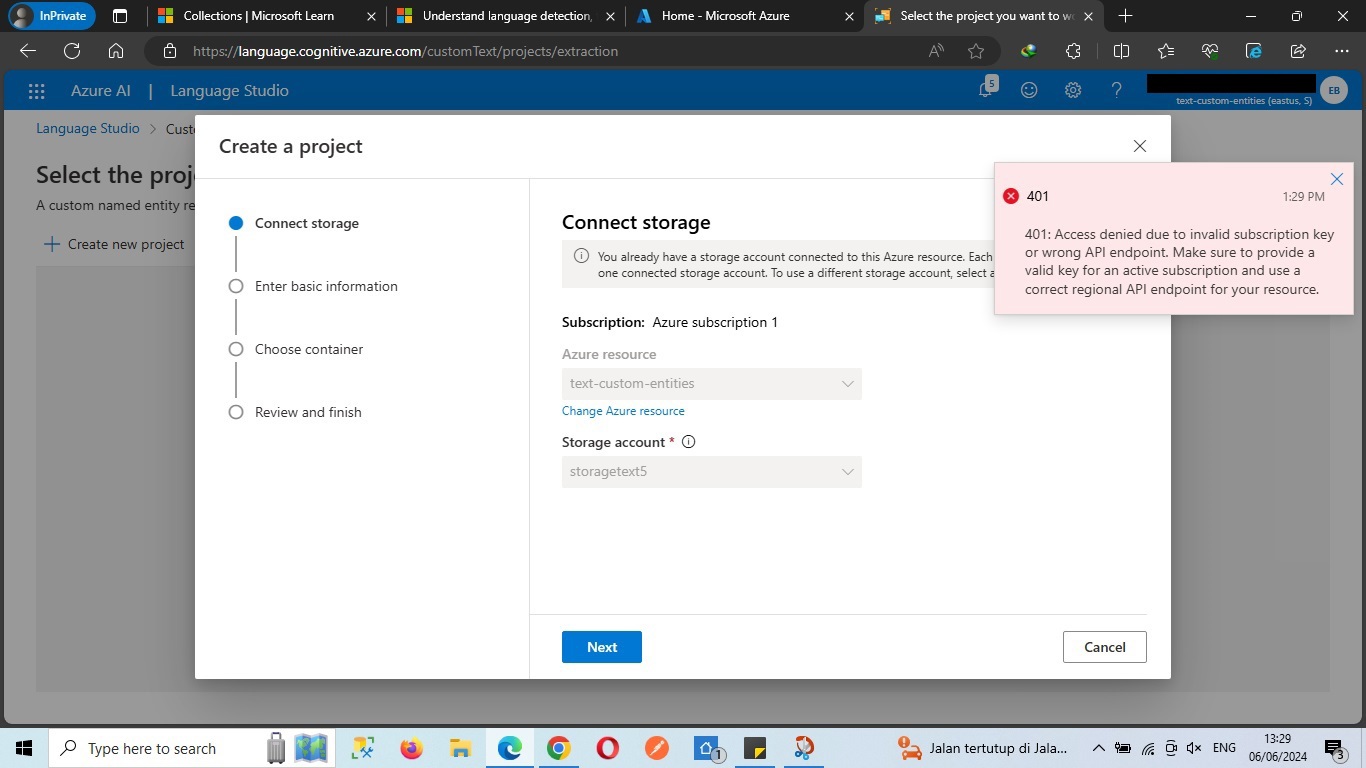Click Create new project

pos(114,244)
